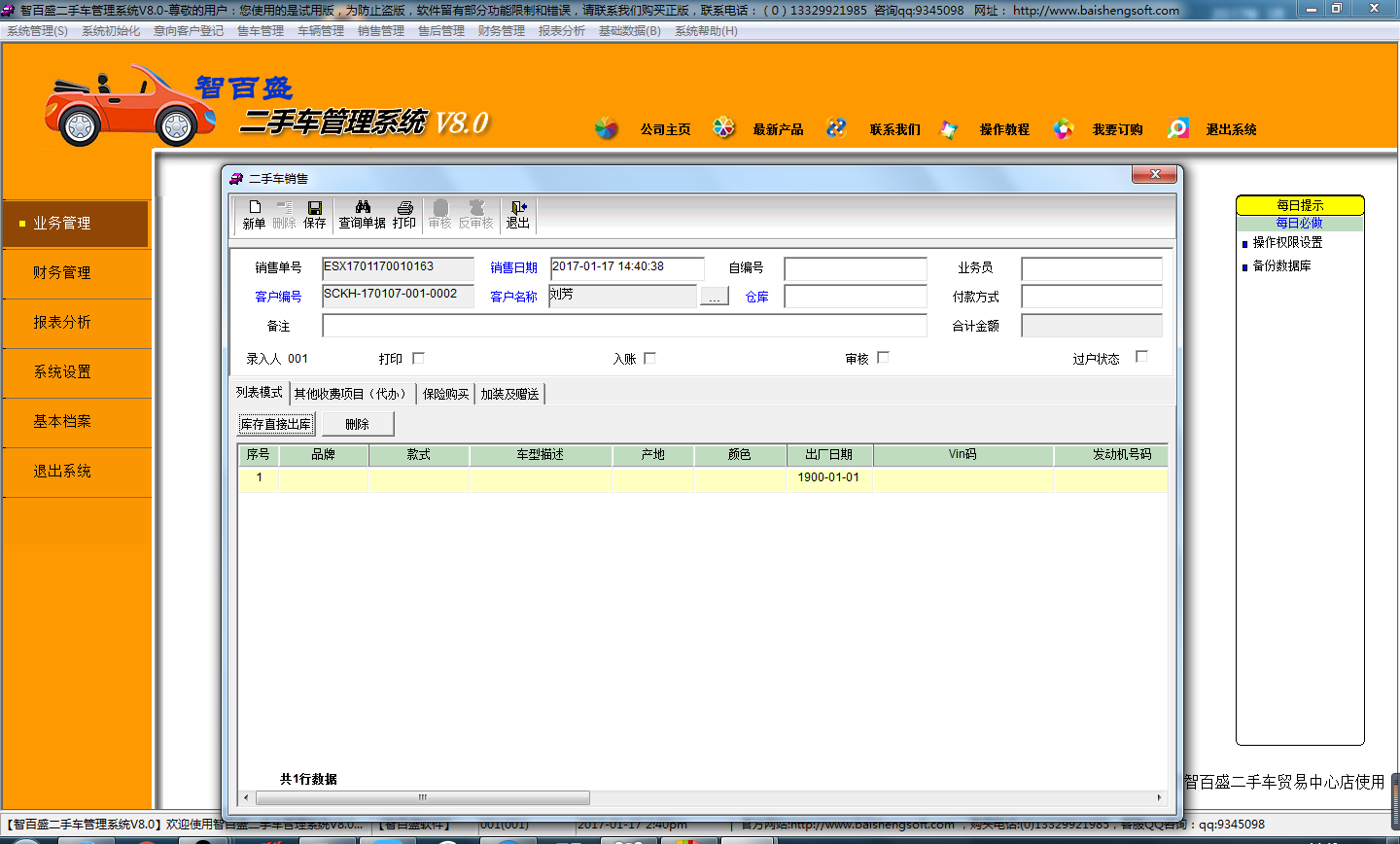
Task: Click the icon beside 操作教程
Action: 949,128
